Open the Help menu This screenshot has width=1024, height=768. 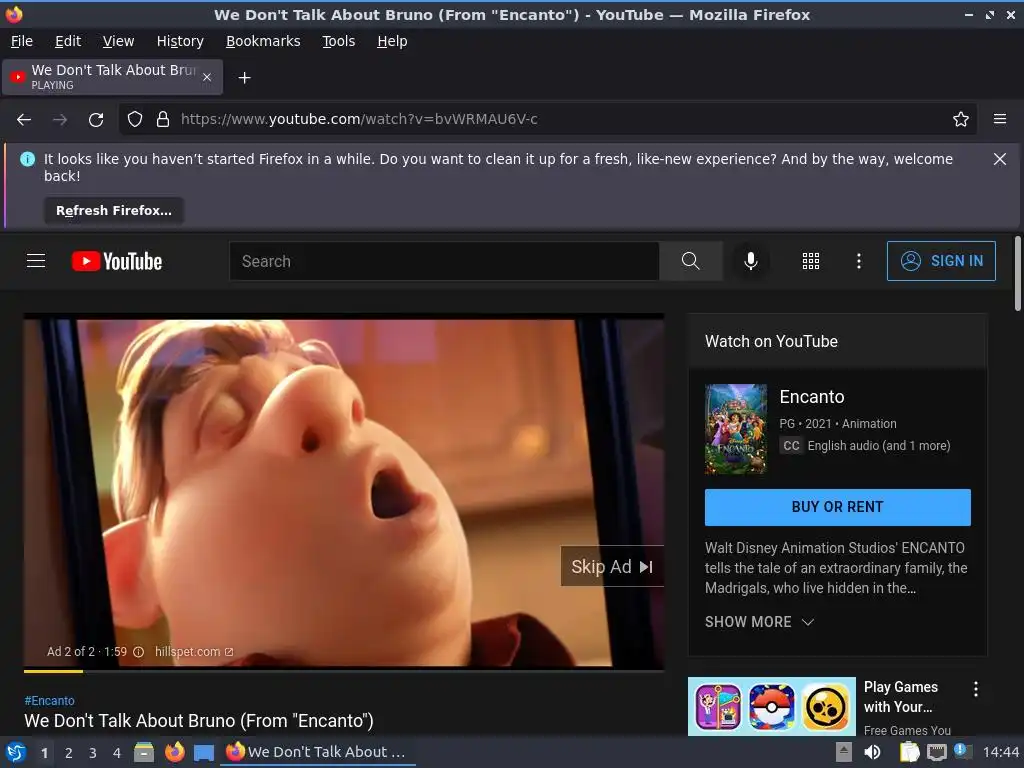click(392, 41)
